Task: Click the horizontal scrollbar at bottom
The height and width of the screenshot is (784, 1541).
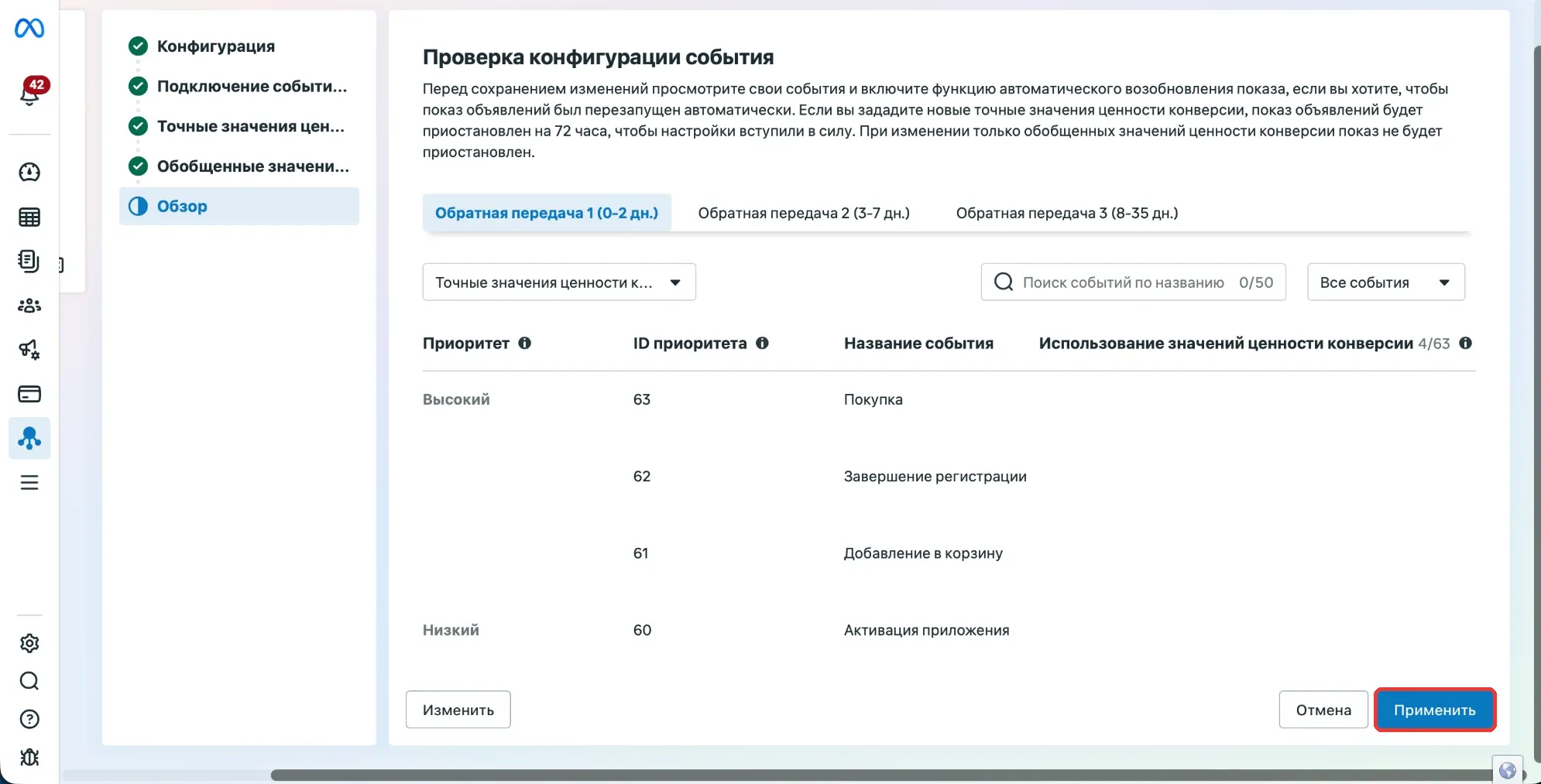Action: pyautogui.click(x=883, y=775)
